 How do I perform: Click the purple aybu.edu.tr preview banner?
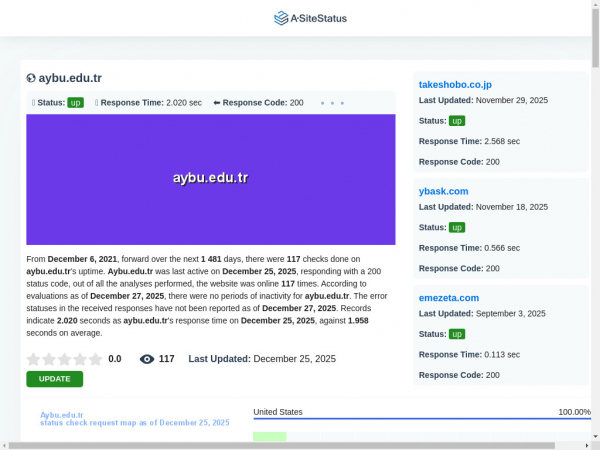click(211, 179)
